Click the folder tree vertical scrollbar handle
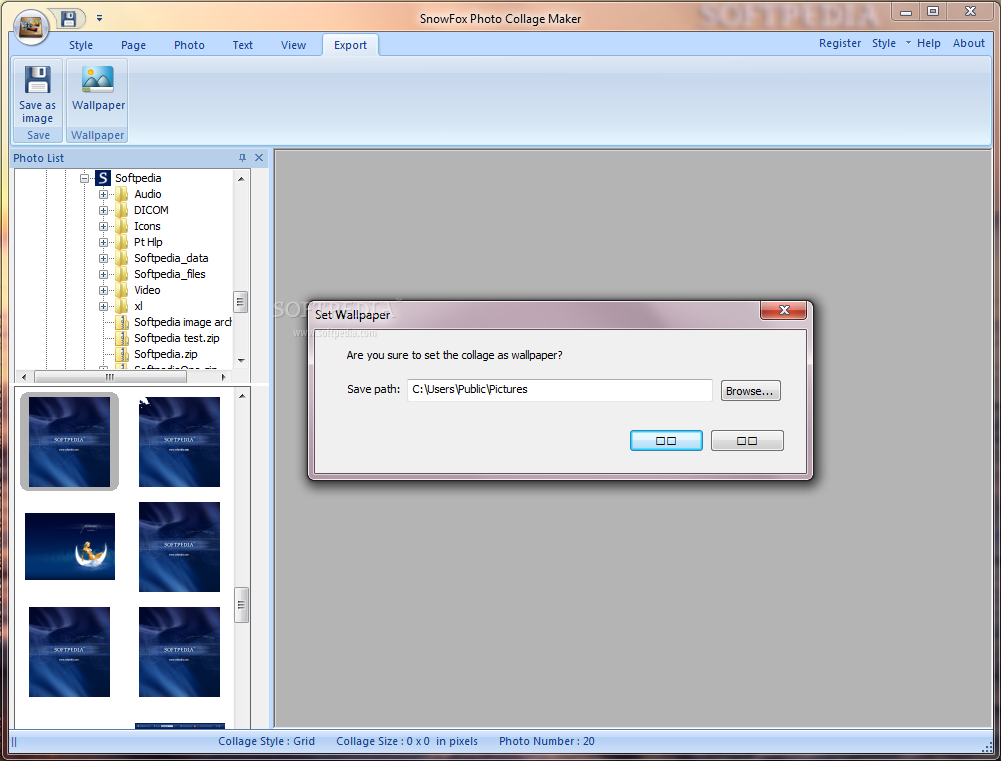 [x=241, y=302]
